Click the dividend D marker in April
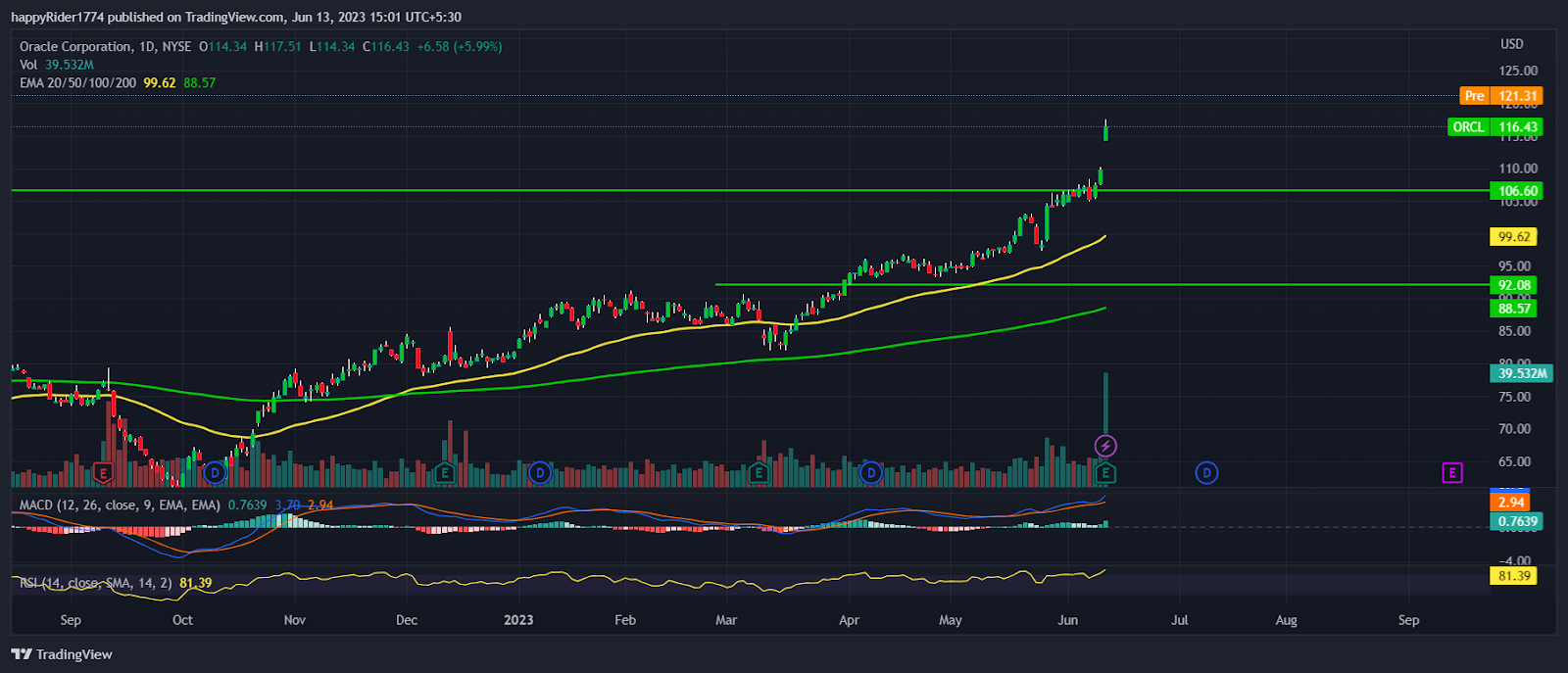1568x673 pixels. pyautogui.click(x=871, y=473)
